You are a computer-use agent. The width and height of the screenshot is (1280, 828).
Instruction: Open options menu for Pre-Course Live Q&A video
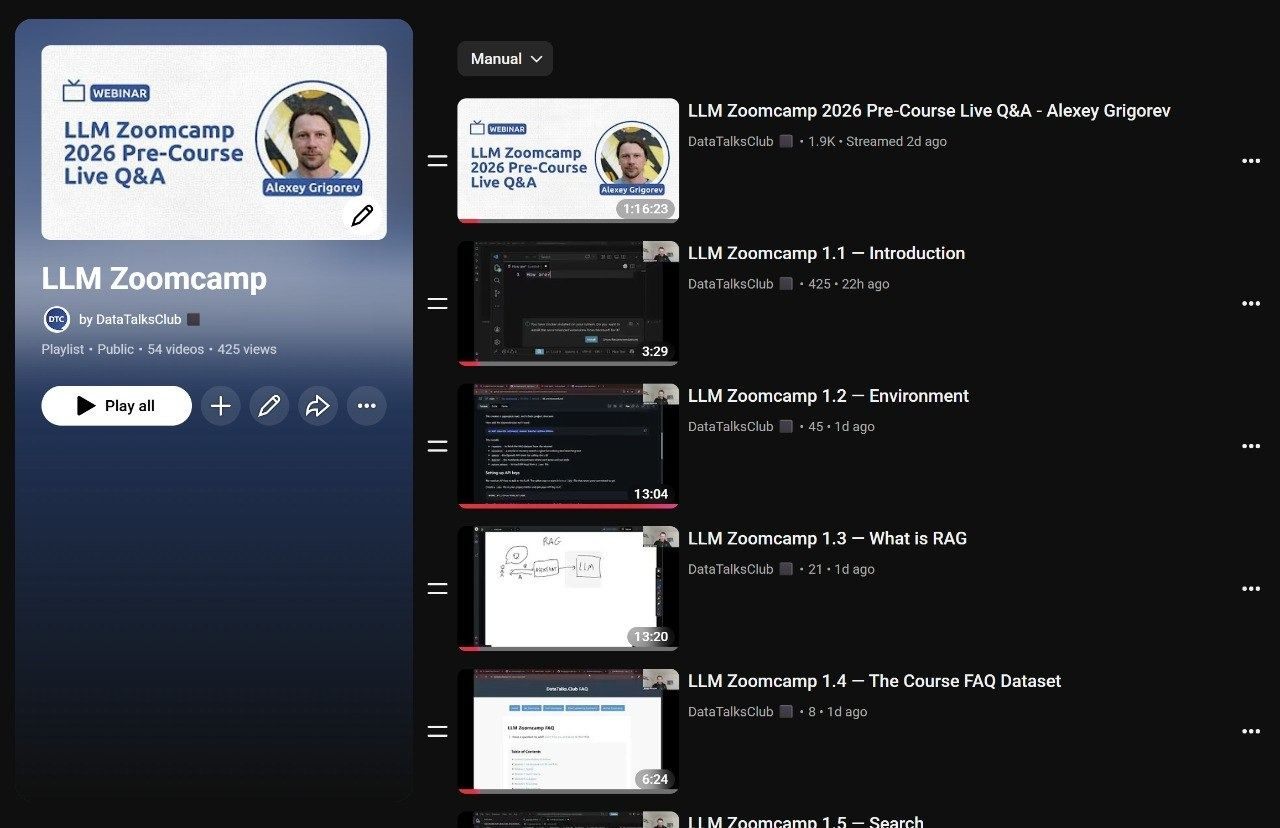click(x=1250, y=161)
